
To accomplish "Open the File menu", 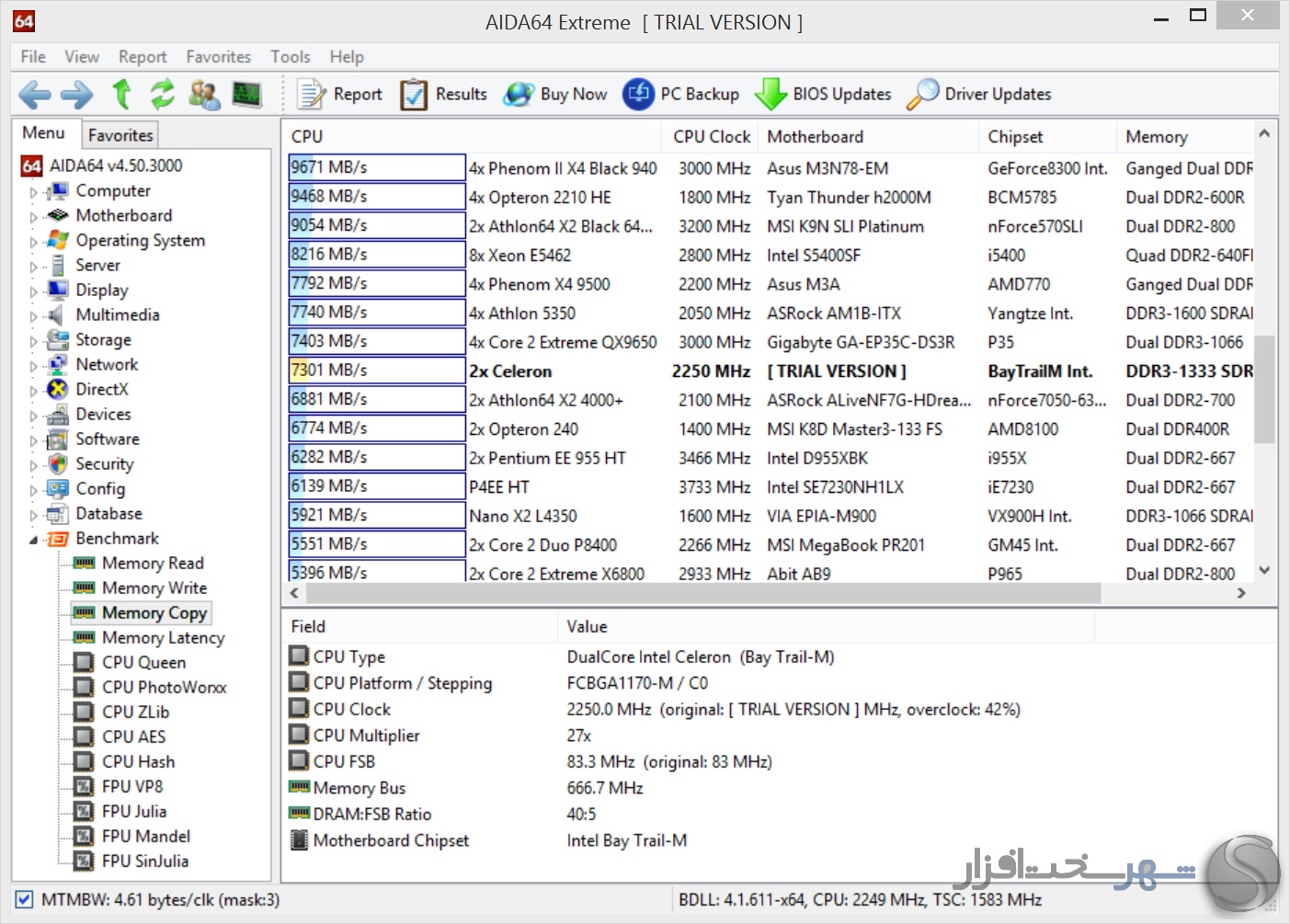I will (33, 57).
